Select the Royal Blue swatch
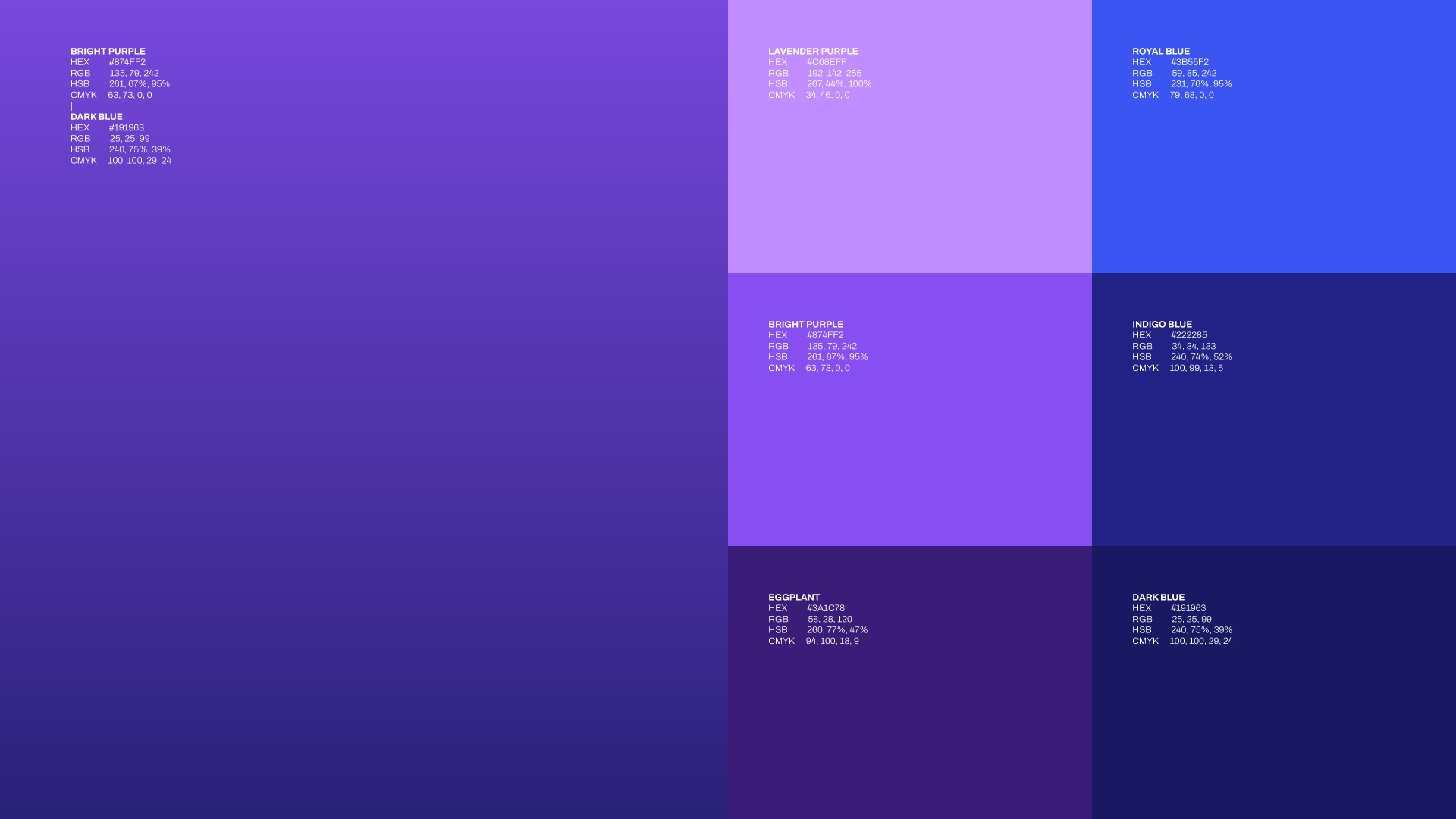Screen dimensions: 1456x819 (x=1274, y=182)
